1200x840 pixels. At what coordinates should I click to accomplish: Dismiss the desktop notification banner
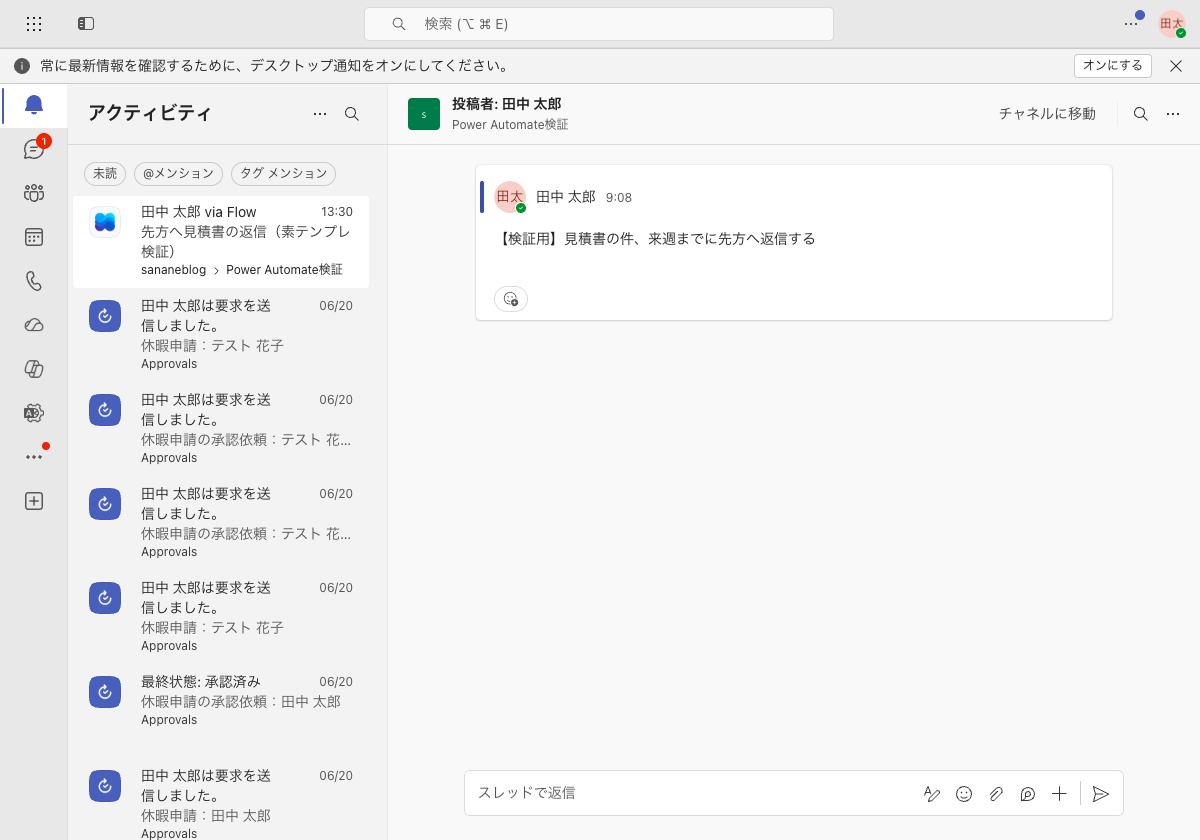pyautogui.click(x=1176, y=66)
